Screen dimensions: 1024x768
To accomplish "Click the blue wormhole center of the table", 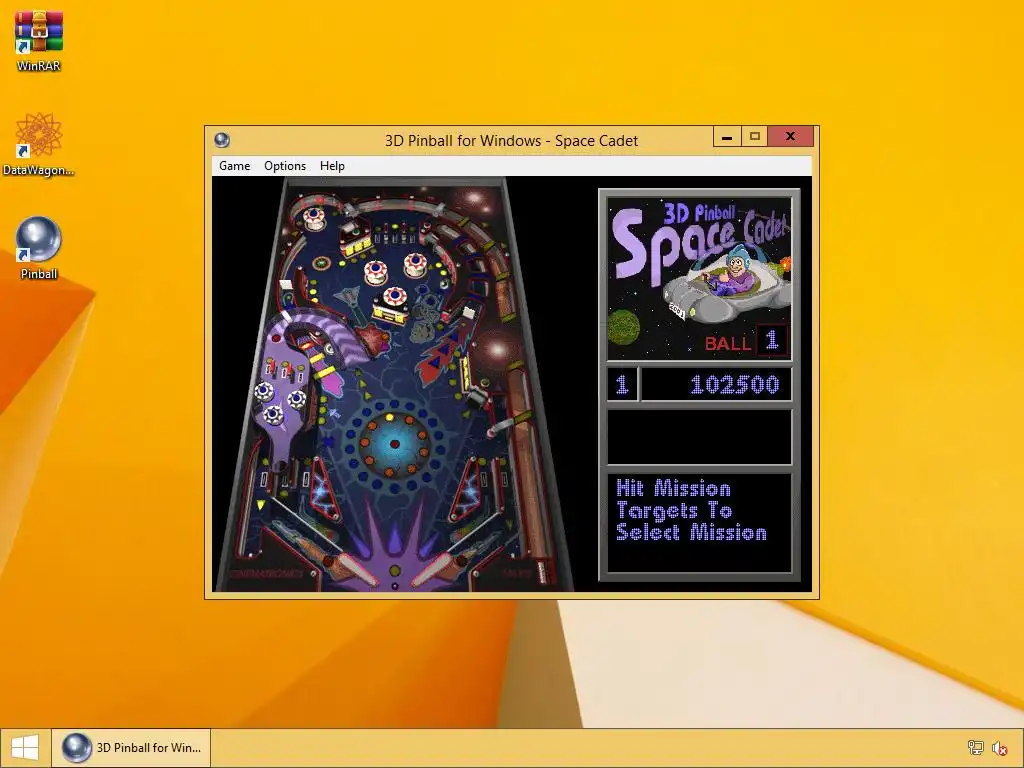I will click(x=394, y=444).
